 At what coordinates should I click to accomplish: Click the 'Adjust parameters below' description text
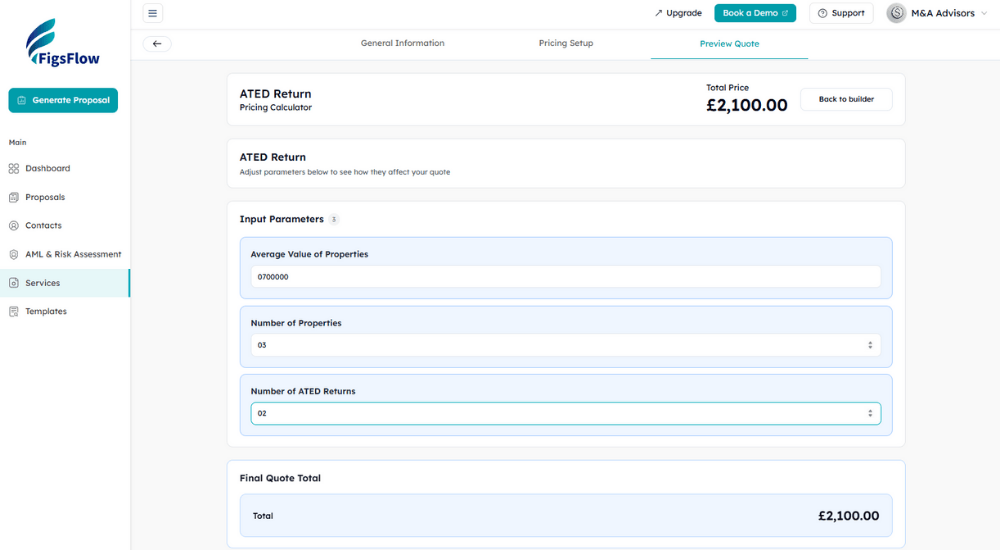pos(345,172)
